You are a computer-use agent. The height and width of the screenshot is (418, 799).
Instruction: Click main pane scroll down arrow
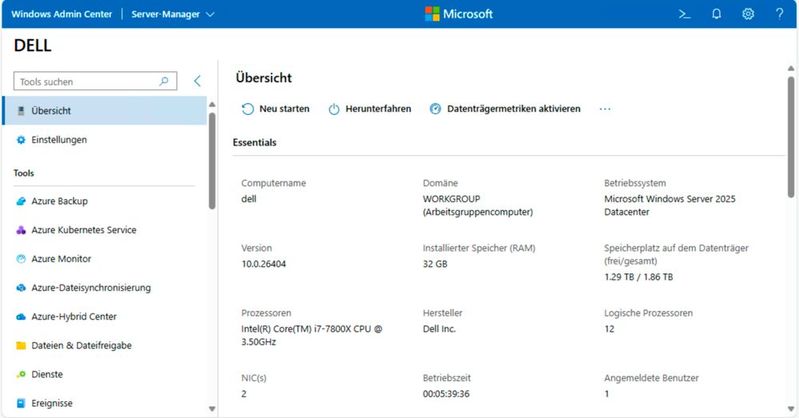791,409
